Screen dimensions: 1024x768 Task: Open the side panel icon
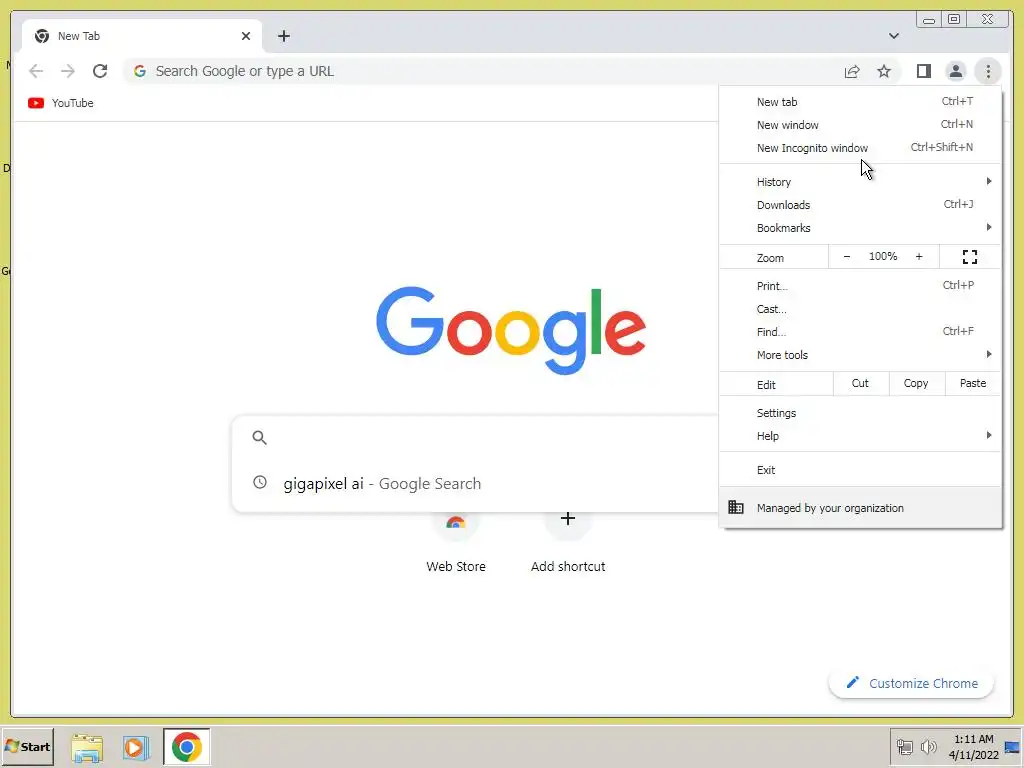point(923,71)
